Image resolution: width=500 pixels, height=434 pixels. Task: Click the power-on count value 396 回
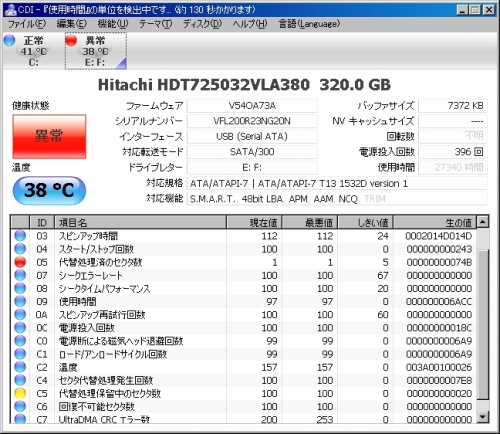[x=453, y=152]
